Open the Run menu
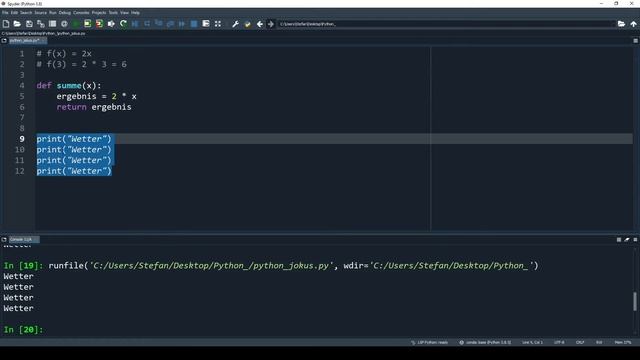 coord(53,13)
